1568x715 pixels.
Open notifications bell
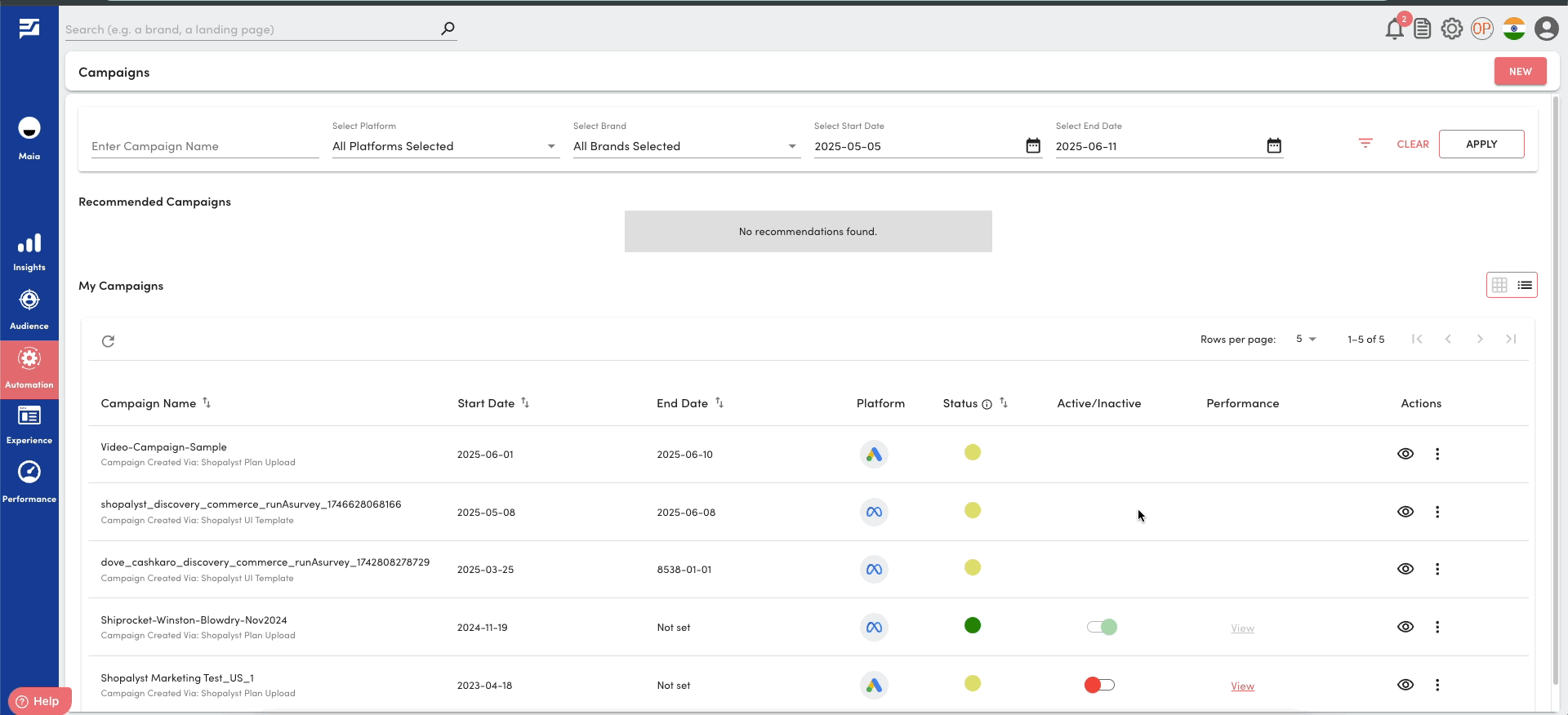[x=1395, y=29]
